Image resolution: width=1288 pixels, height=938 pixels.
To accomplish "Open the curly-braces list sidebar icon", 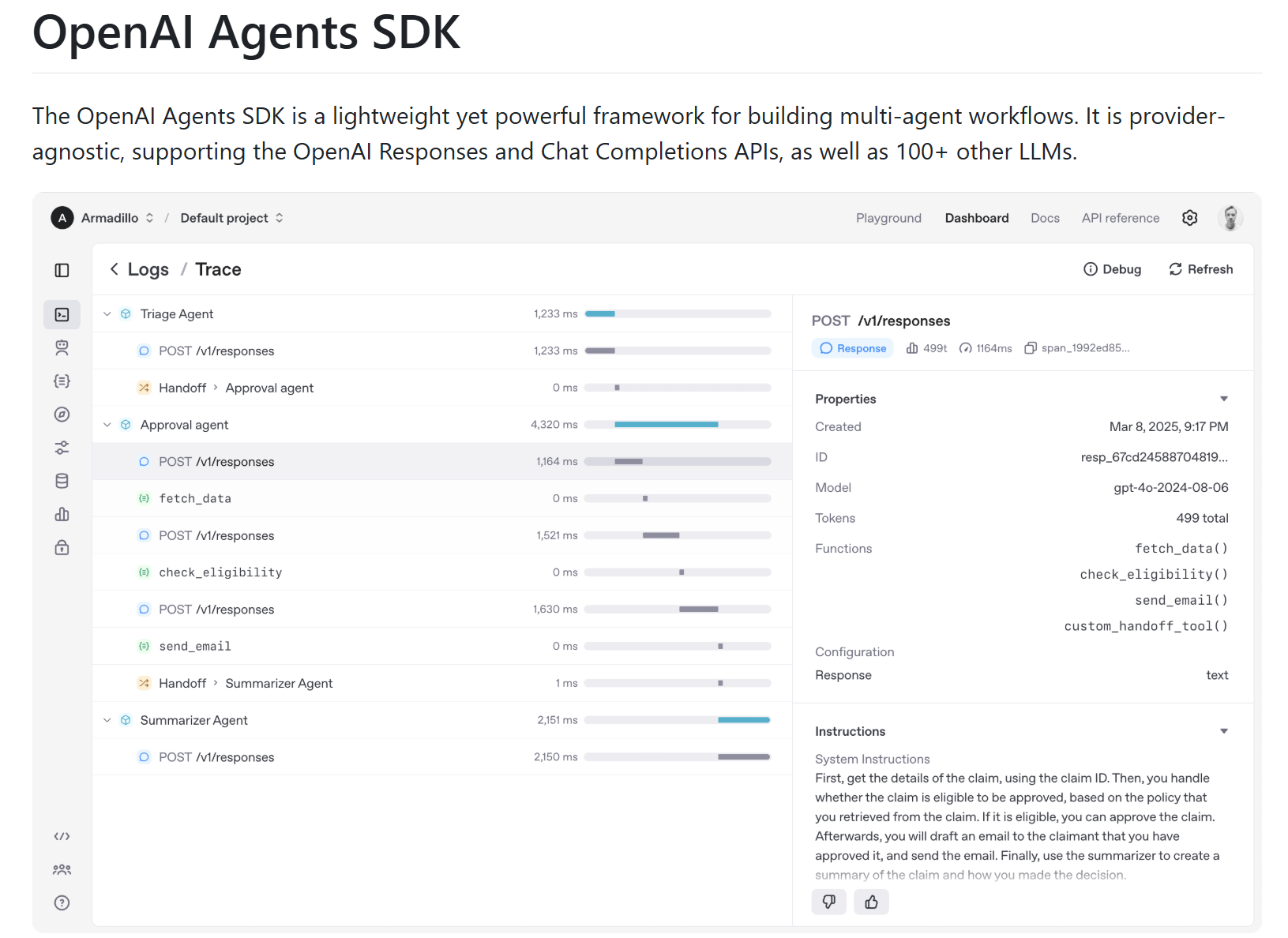I will [62, 381].
